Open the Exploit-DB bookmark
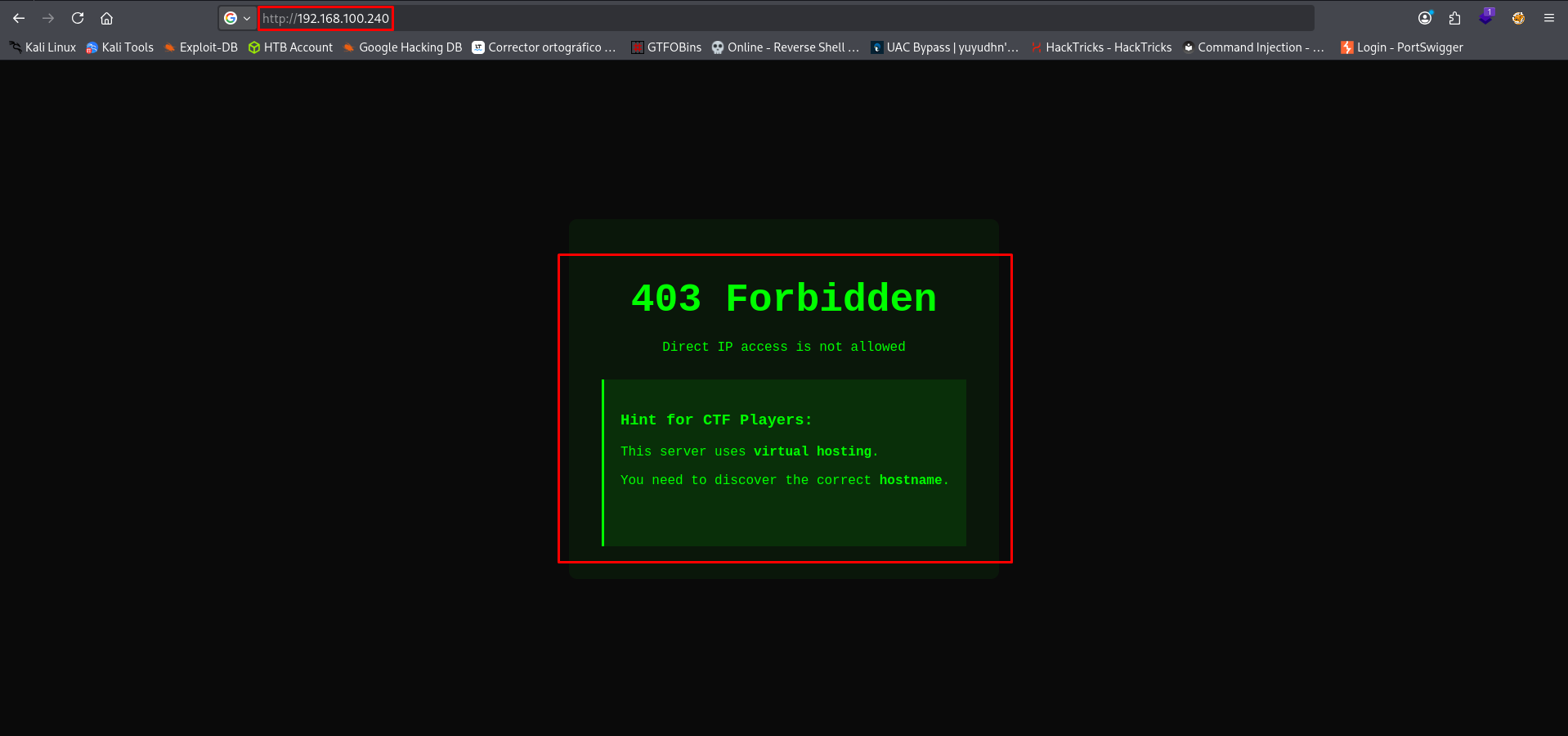Viewport: 1568px width, 736px height. pos(201,47)
